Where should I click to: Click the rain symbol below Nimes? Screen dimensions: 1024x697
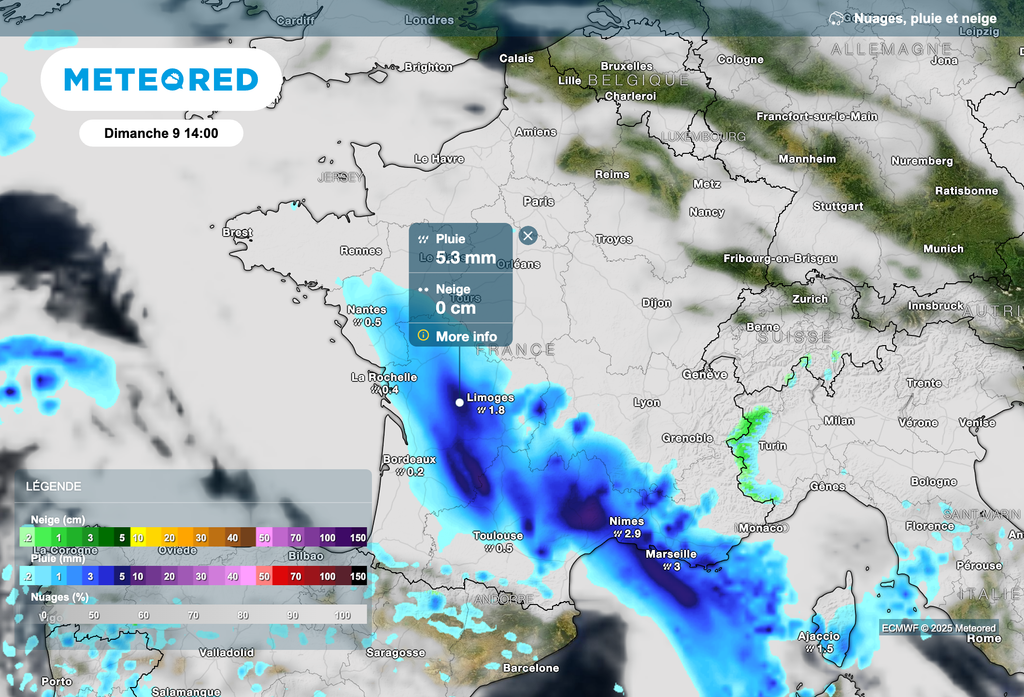click(x=617, y=534)
